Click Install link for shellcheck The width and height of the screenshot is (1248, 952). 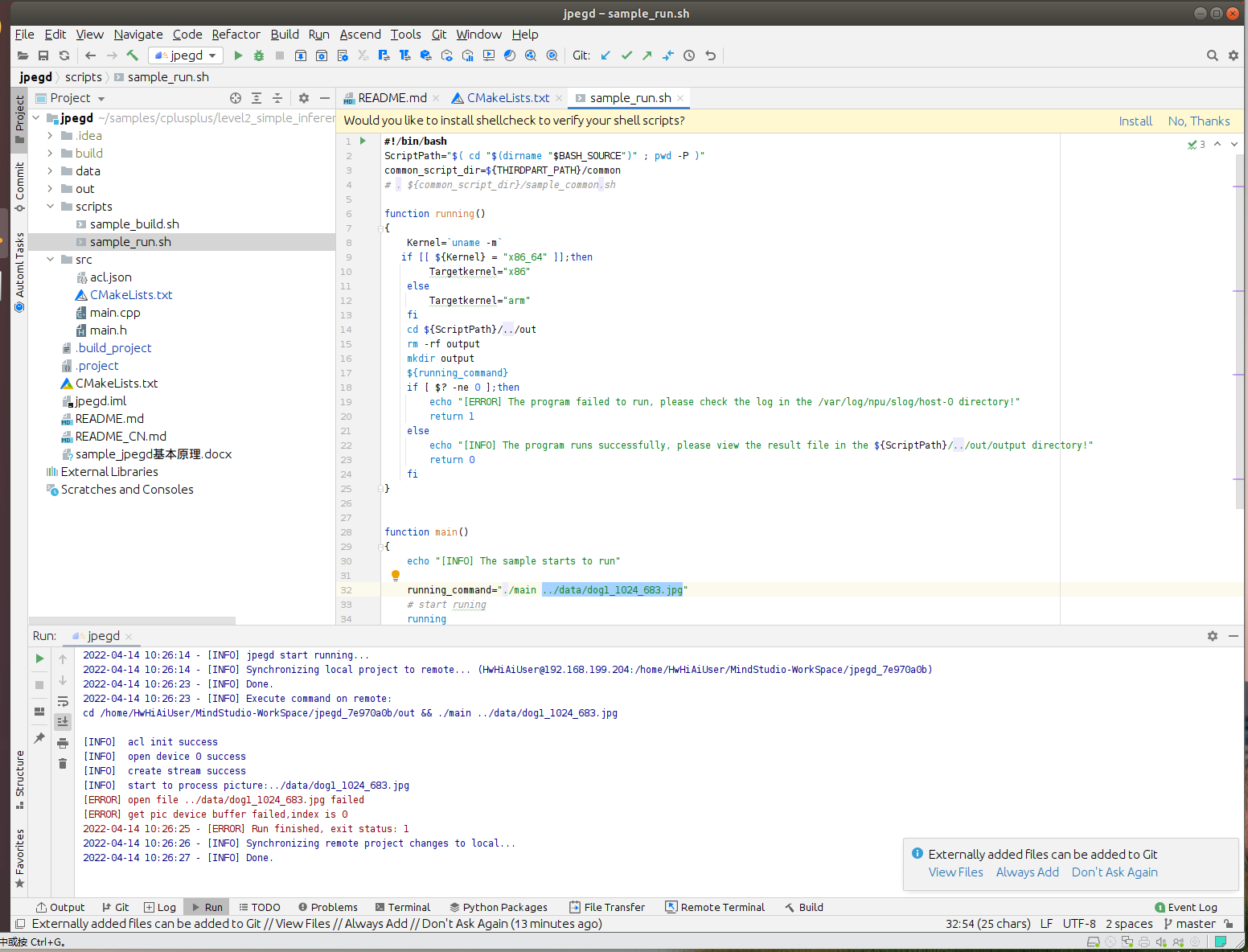pyautogui.click(x=1135, y=121)
